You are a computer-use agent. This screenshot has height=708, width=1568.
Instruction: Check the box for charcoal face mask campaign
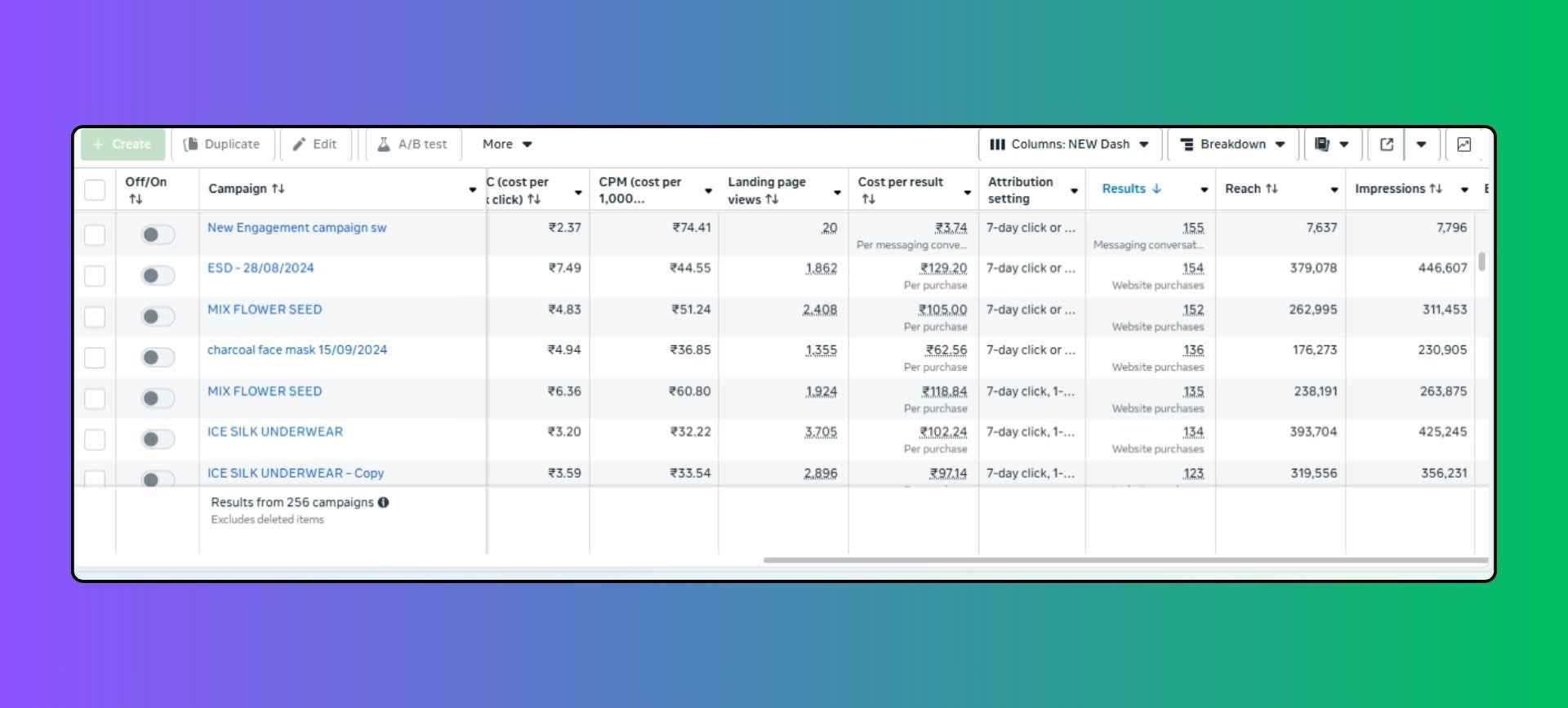[95, 358]
